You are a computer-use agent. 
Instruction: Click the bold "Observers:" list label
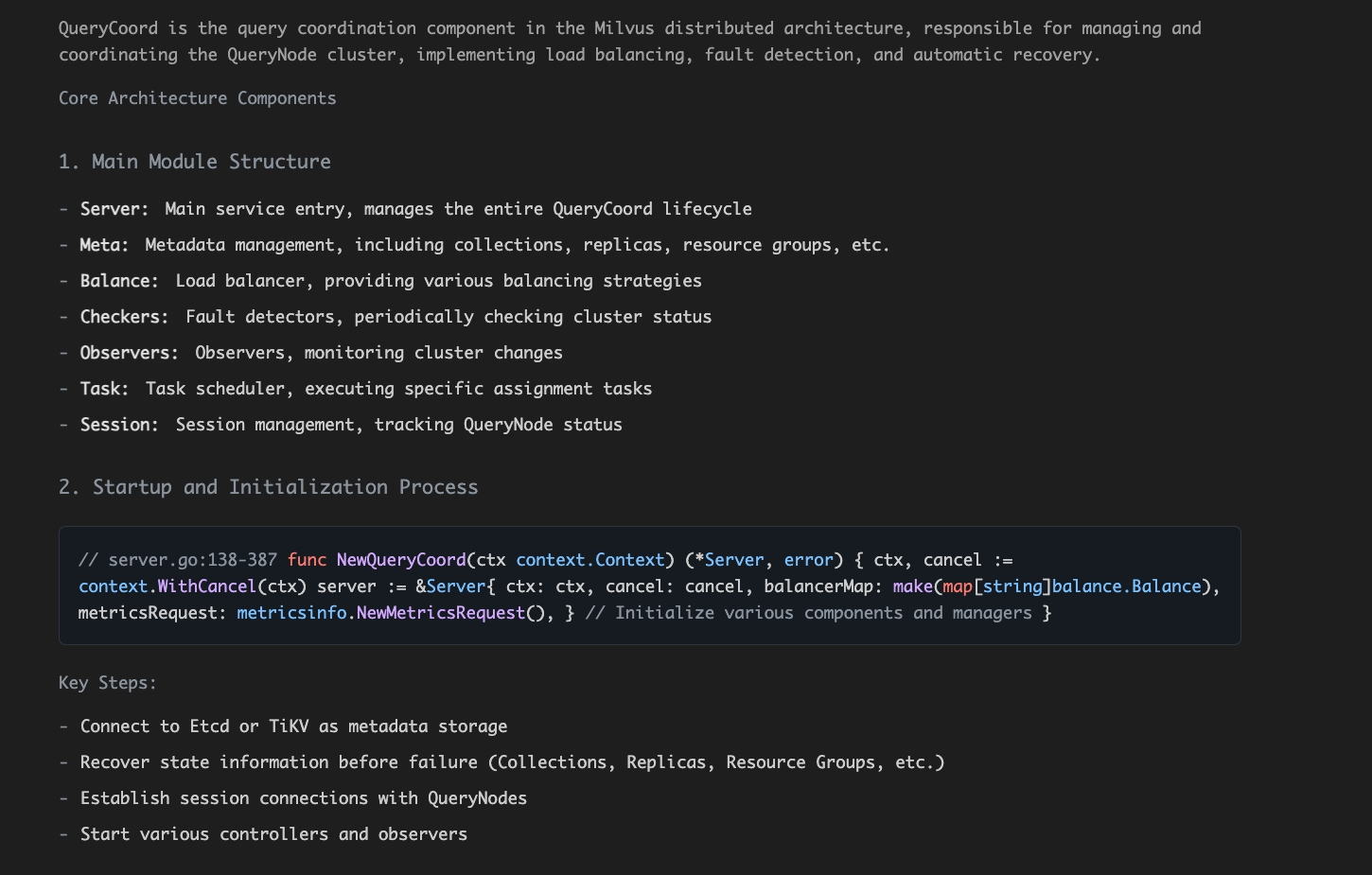pos(129,353)
